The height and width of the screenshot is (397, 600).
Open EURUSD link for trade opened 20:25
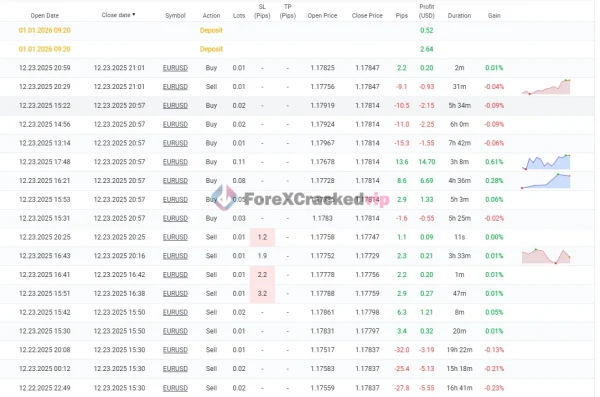(x=175, y=237)
